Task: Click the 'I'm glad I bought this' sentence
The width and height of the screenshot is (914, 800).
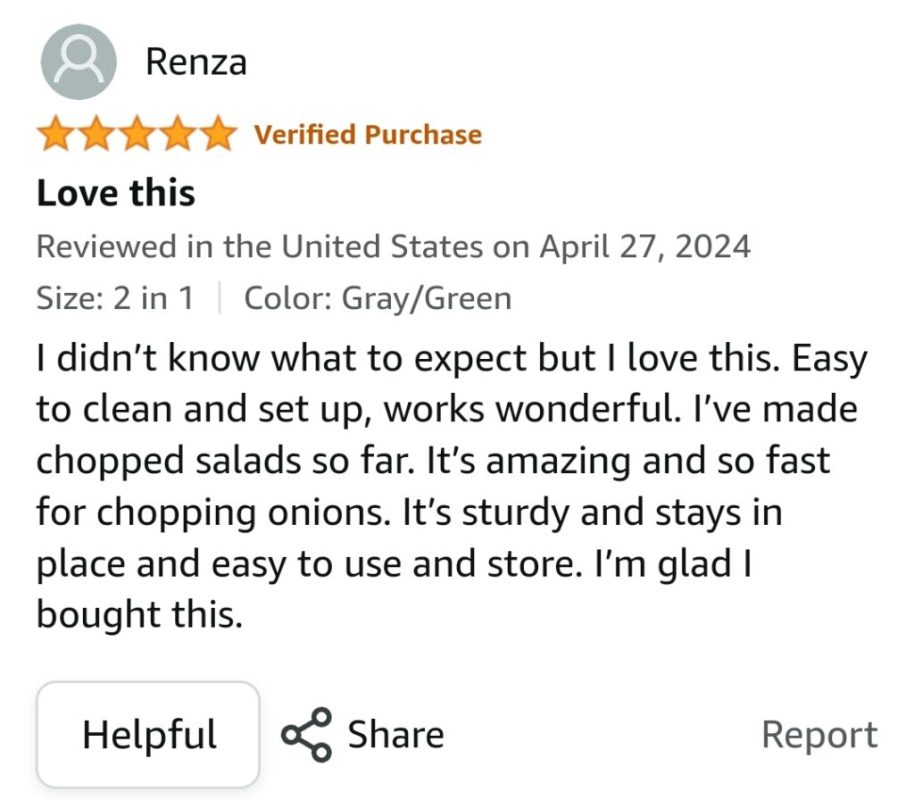Action: point(394,590)
